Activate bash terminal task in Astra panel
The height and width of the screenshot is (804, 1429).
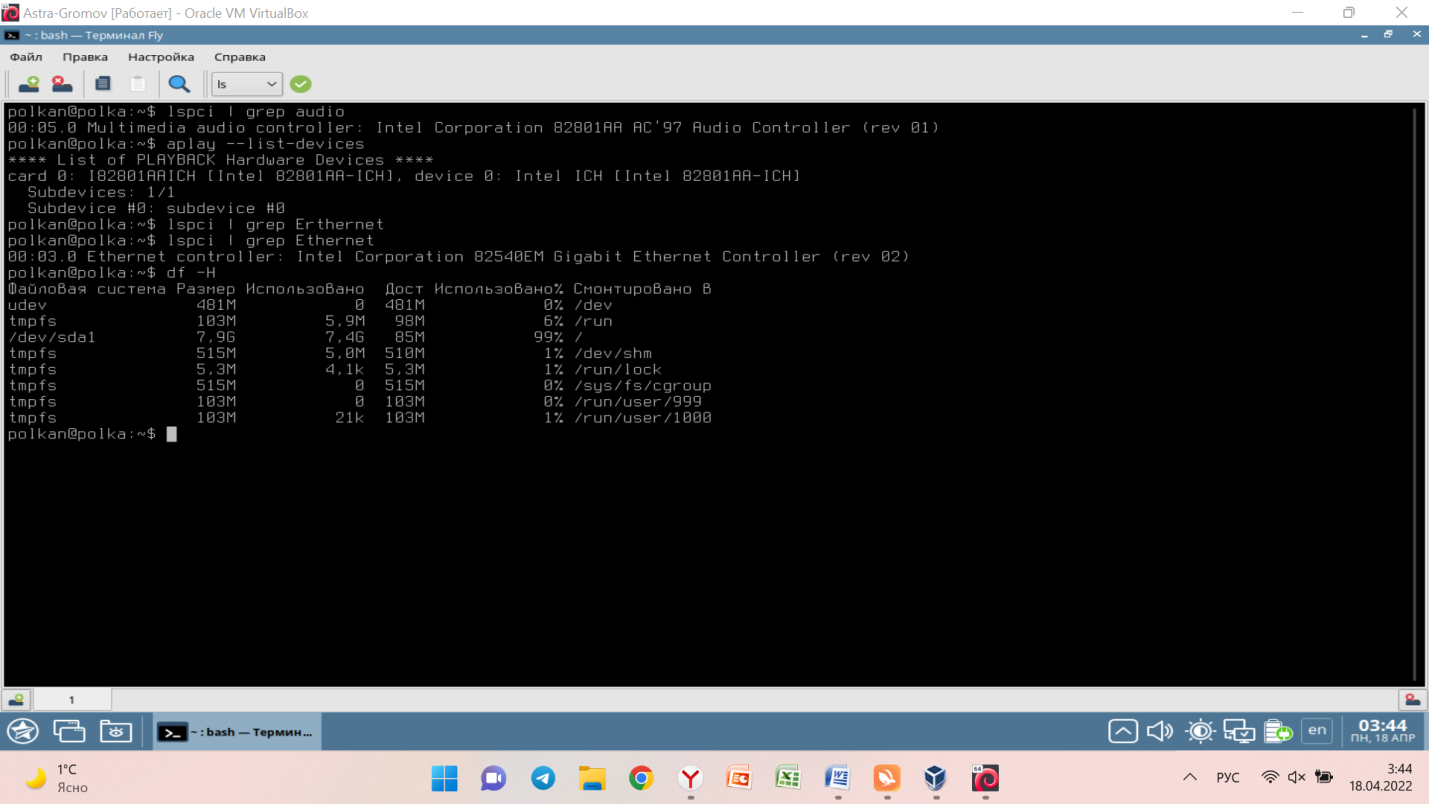[237, 732]
